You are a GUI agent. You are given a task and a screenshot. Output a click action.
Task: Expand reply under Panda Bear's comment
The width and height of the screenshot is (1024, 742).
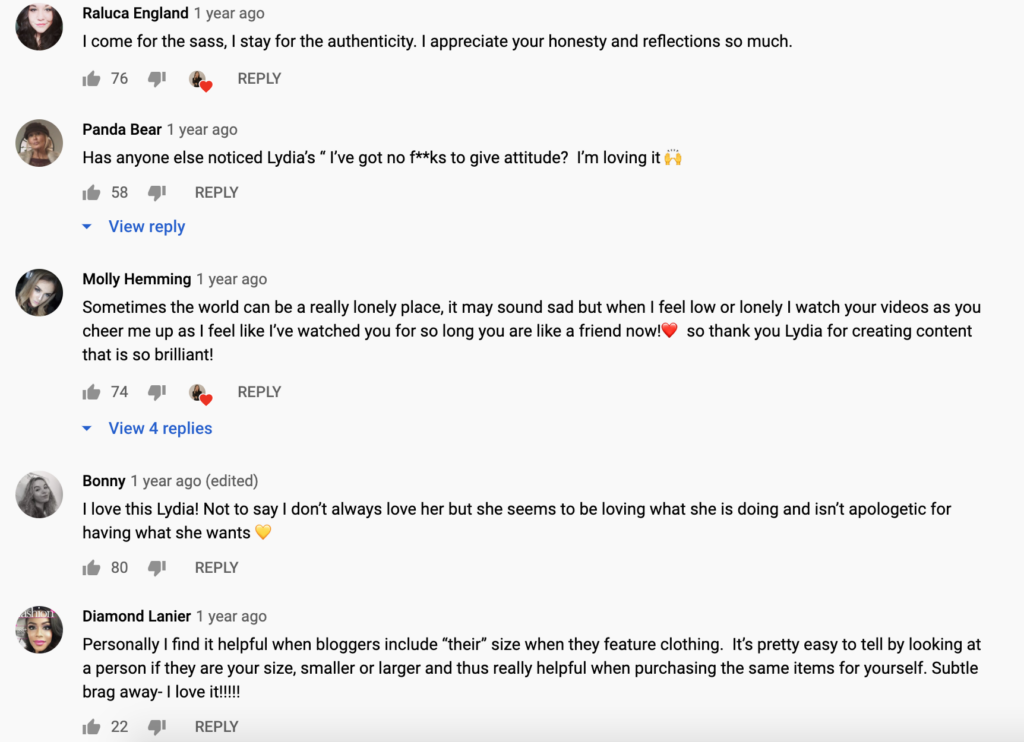[x=146, y=227]
